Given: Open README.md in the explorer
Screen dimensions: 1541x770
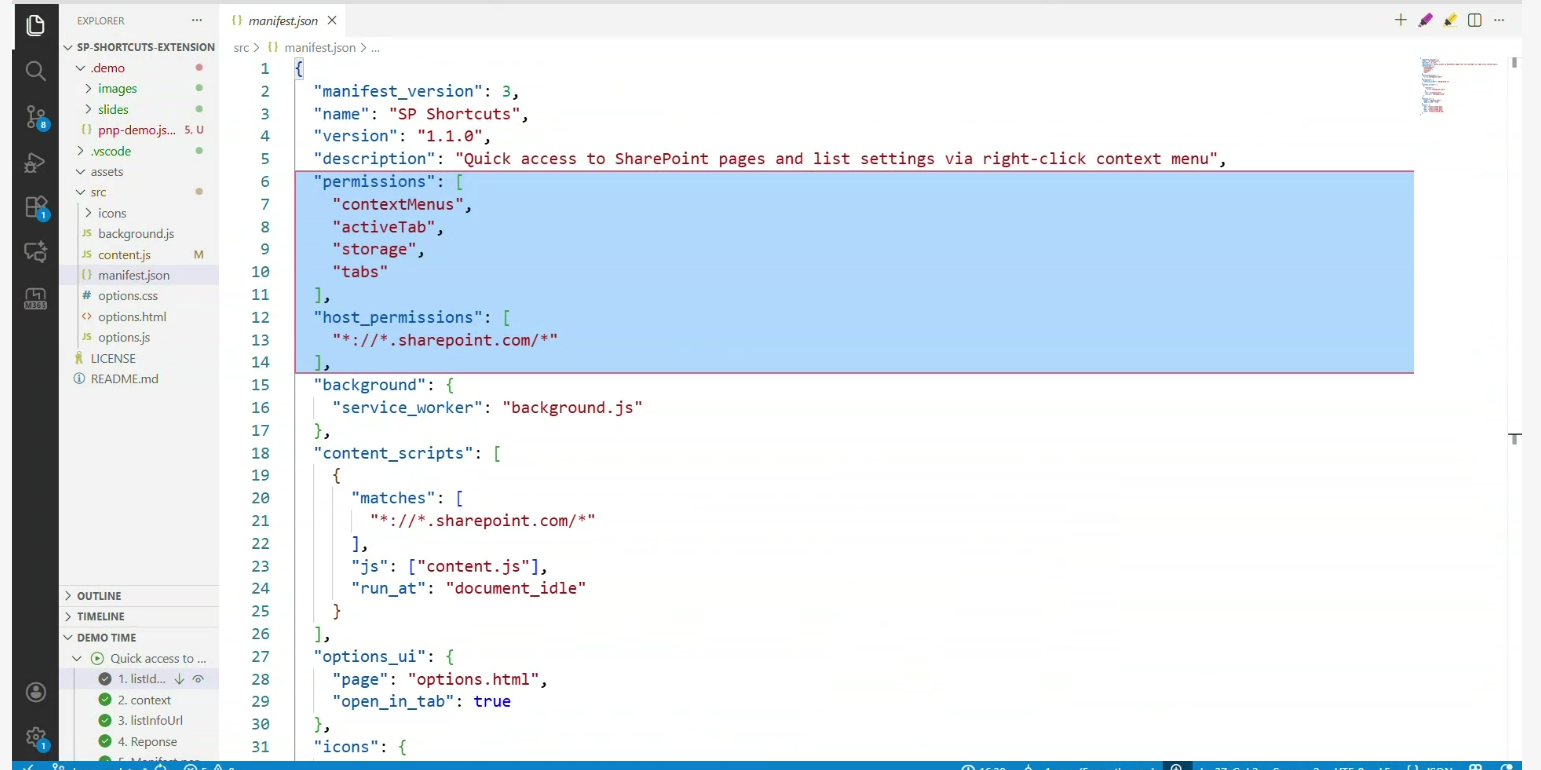Looking at the screenshot, I should (x=139, y=379).
